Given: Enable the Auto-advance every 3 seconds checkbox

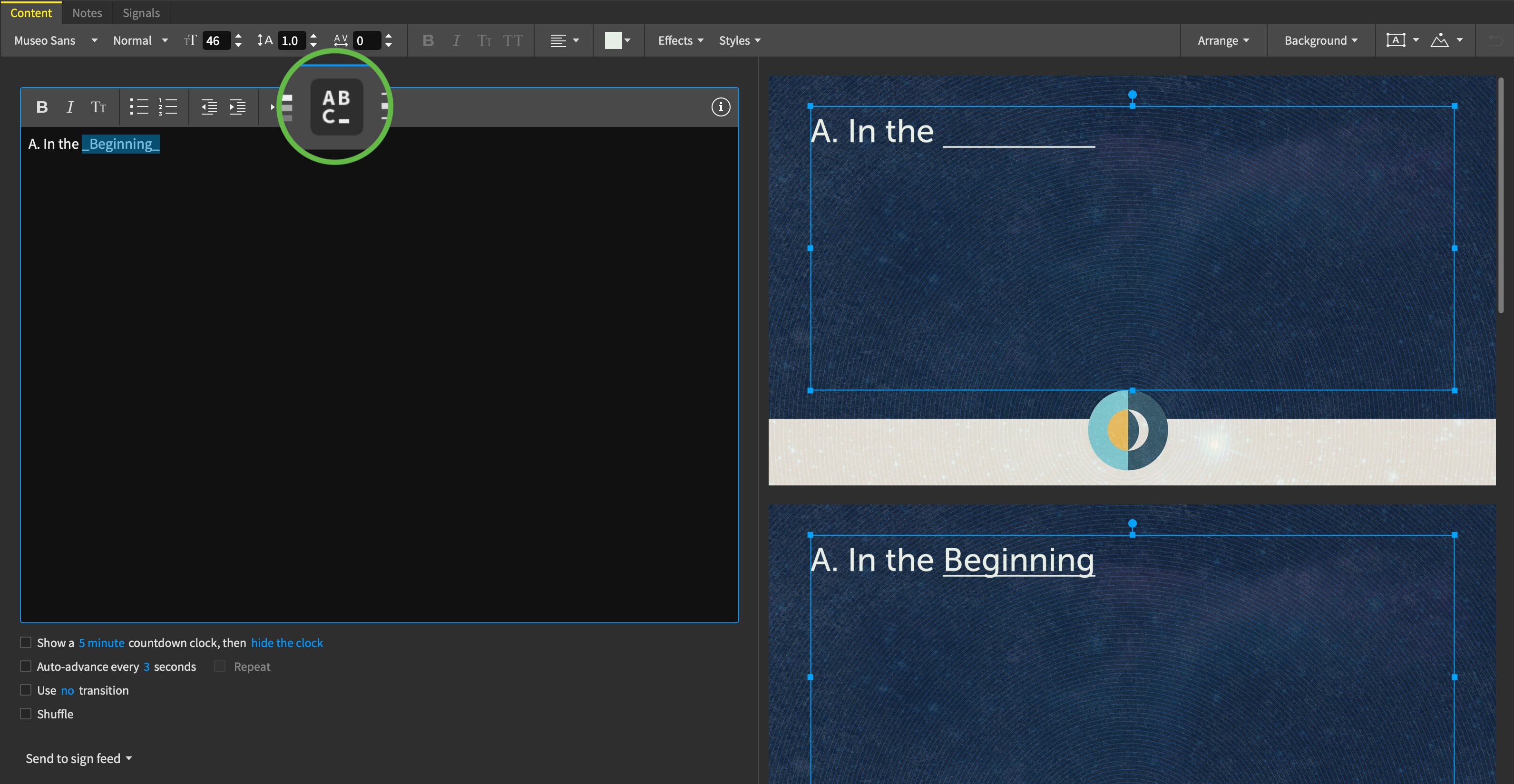Looking at the screenshot, I should (25, 666).
